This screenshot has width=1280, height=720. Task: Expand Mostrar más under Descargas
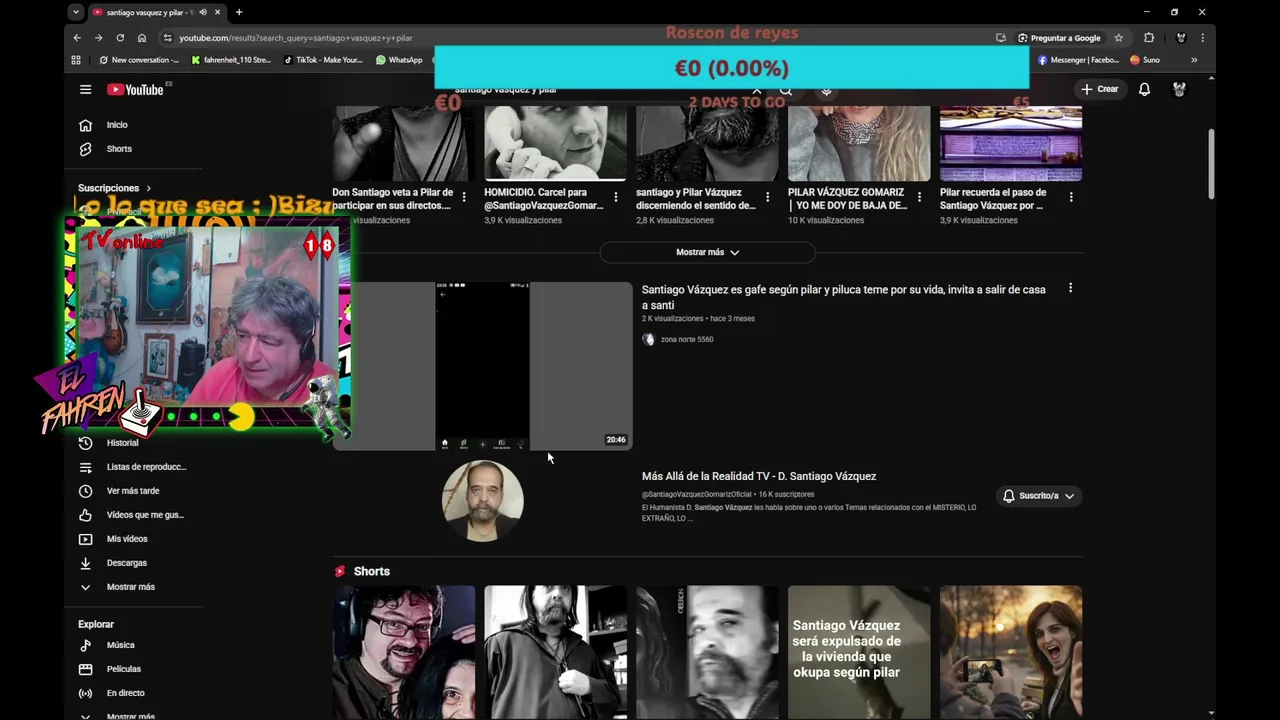pyautogui.click(x=130, y=587)
